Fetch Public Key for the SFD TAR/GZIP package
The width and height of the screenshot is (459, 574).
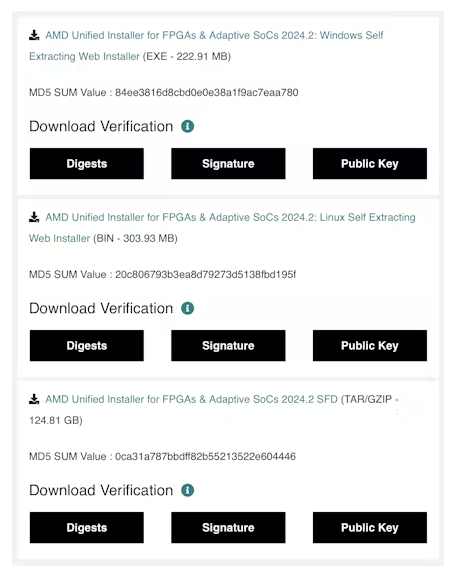[x=370, y=528]
